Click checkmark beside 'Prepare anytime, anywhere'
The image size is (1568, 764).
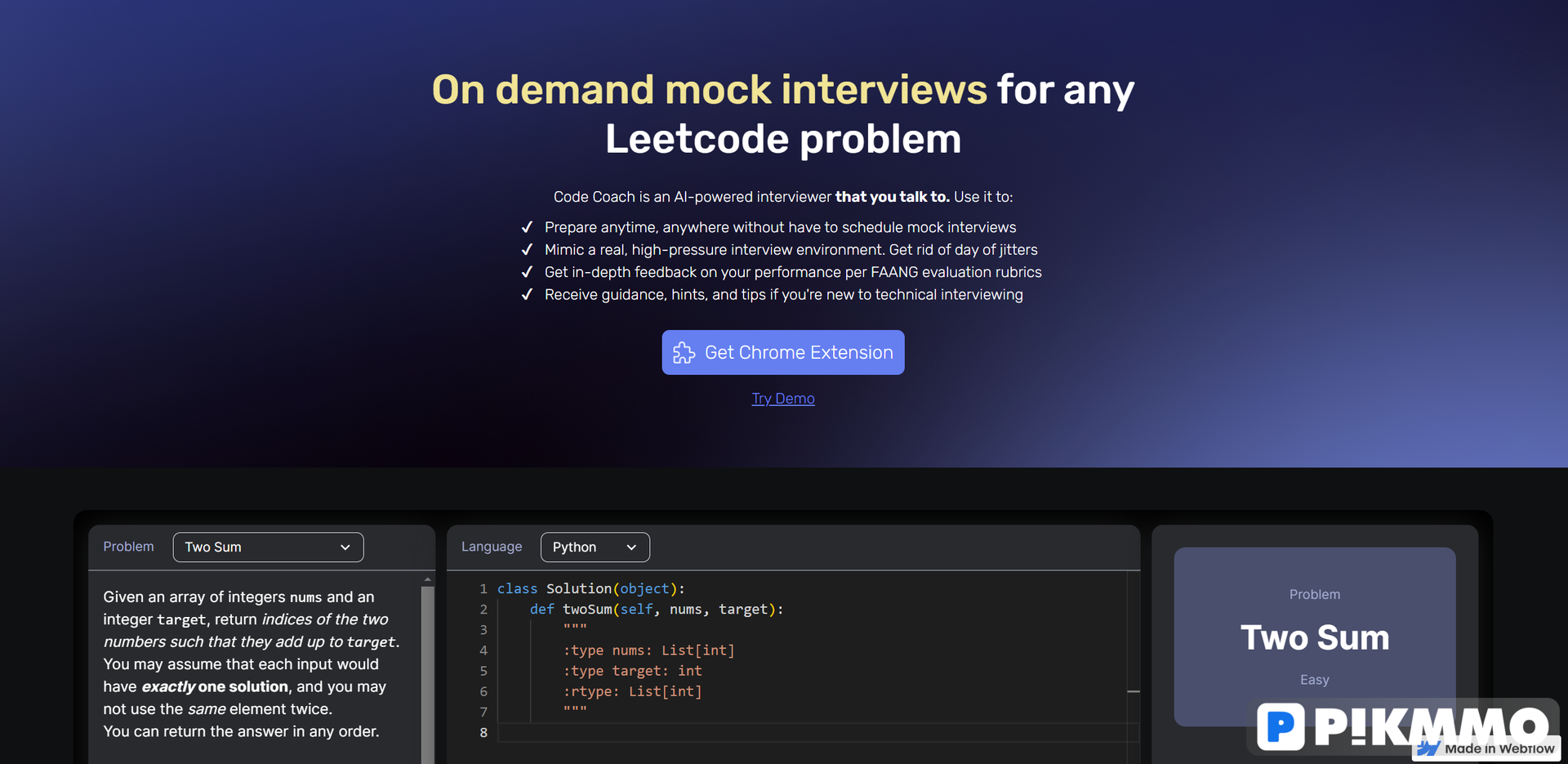tap(527, 227)
